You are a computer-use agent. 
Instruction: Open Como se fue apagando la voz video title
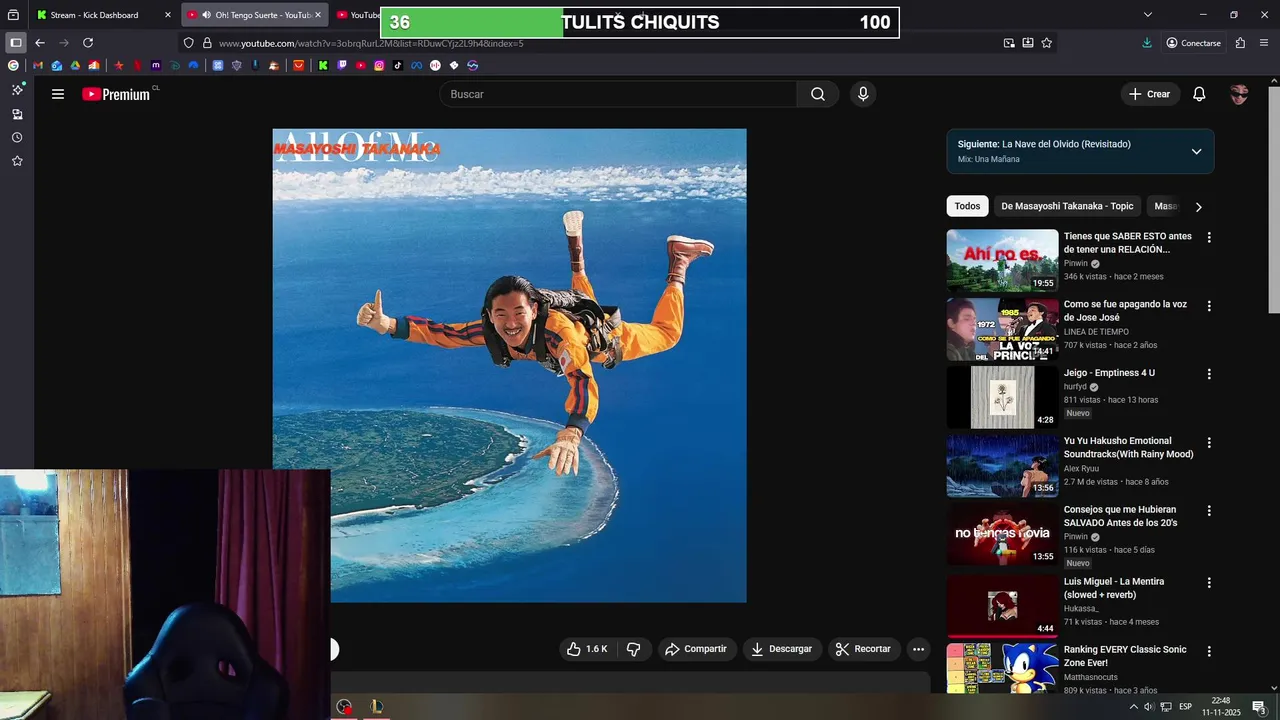click(1125, 311)
